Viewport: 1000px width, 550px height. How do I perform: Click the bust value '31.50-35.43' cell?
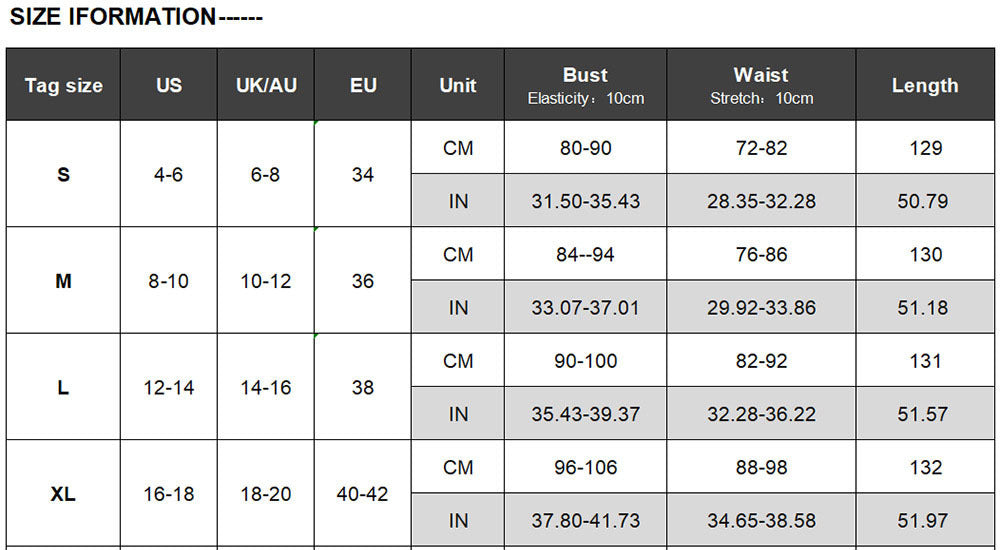[586, 201]
